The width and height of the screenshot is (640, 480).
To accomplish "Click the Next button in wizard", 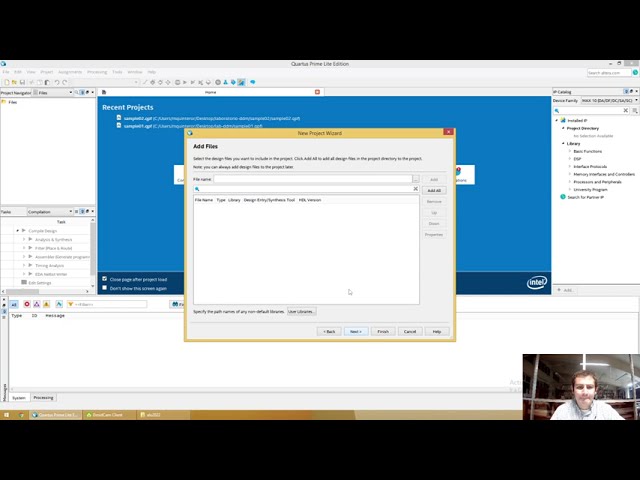I will pyautogui.click(x=356, y=331).
